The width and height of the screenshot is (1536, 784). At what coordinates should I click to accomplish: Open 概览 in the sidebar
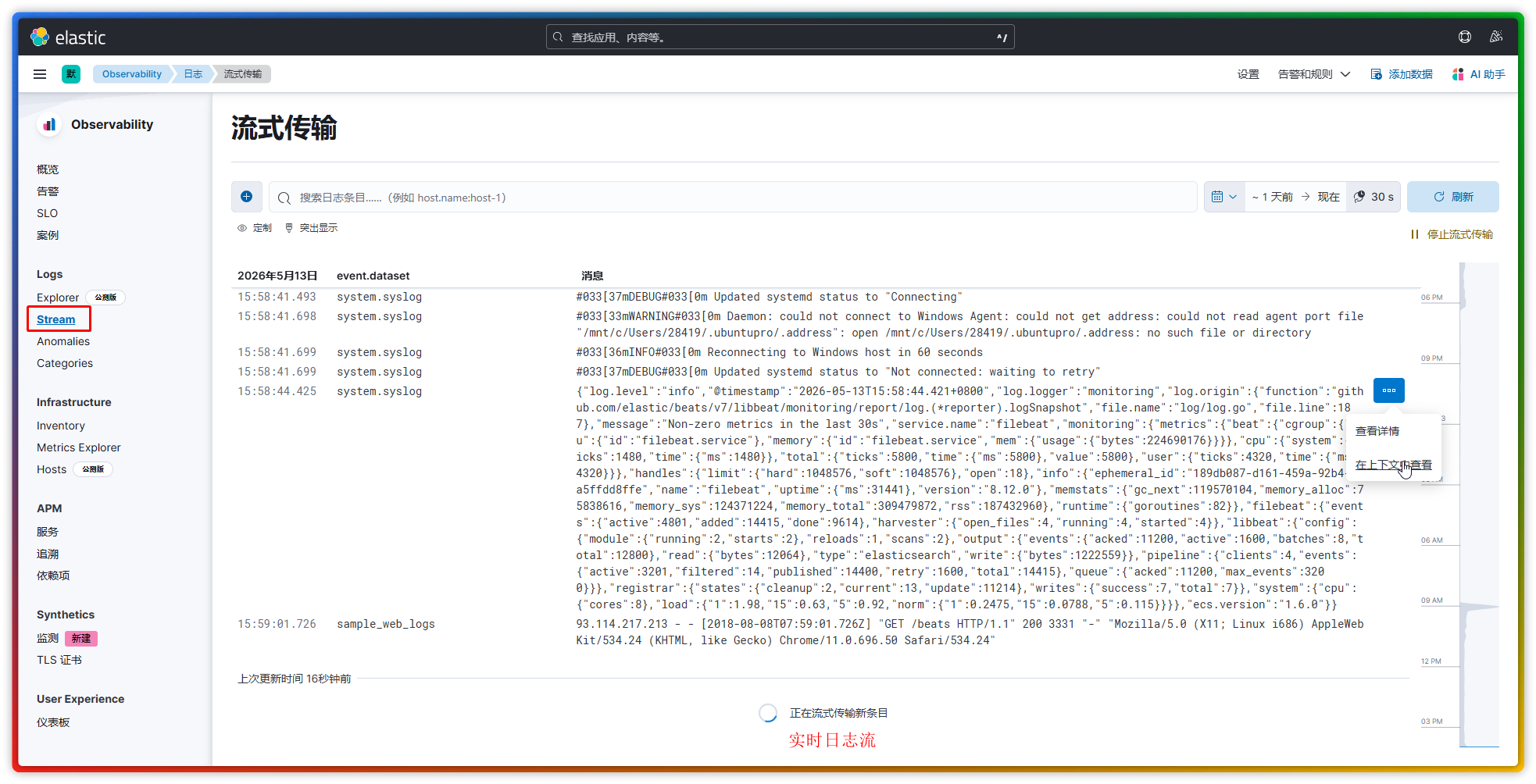(48, 169)
